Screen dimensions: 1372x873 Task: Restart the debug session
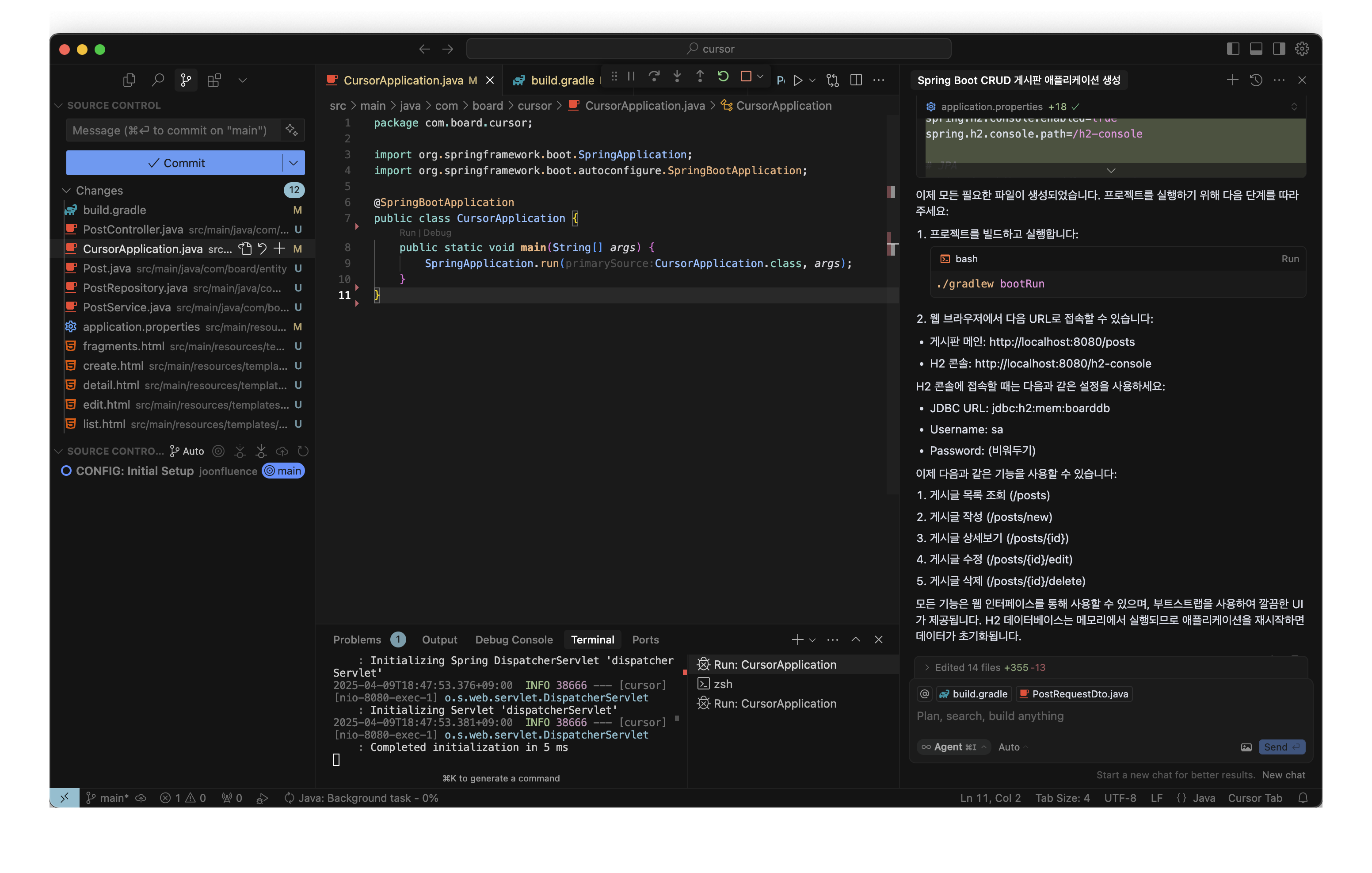point(723,77)
